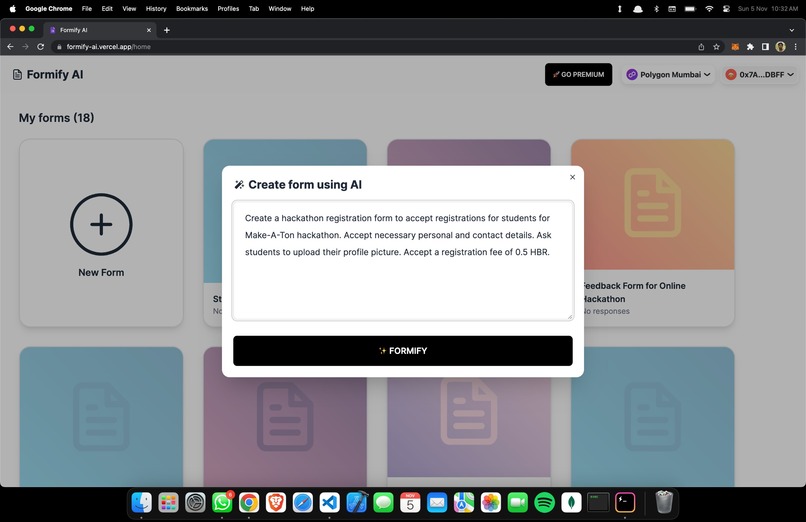The height and width of the screenshot is (522, 806).
Task: Open Control Center in menu bar
Action: click(x=726, y=9)
